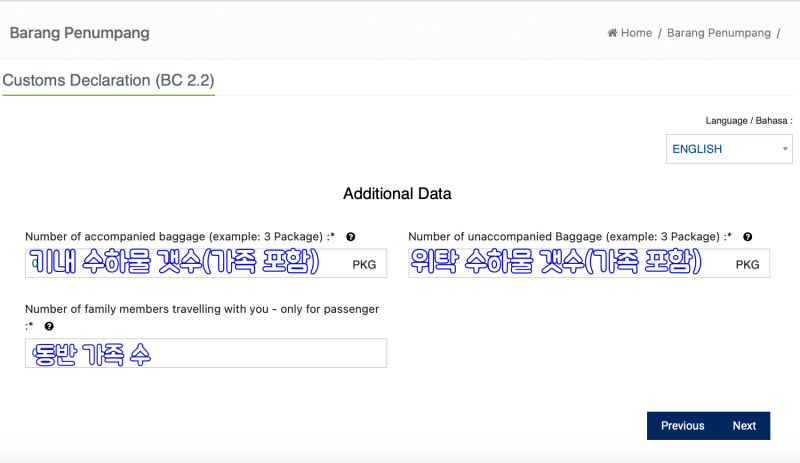Click the Language / Bahasa label

coord(748,121)
